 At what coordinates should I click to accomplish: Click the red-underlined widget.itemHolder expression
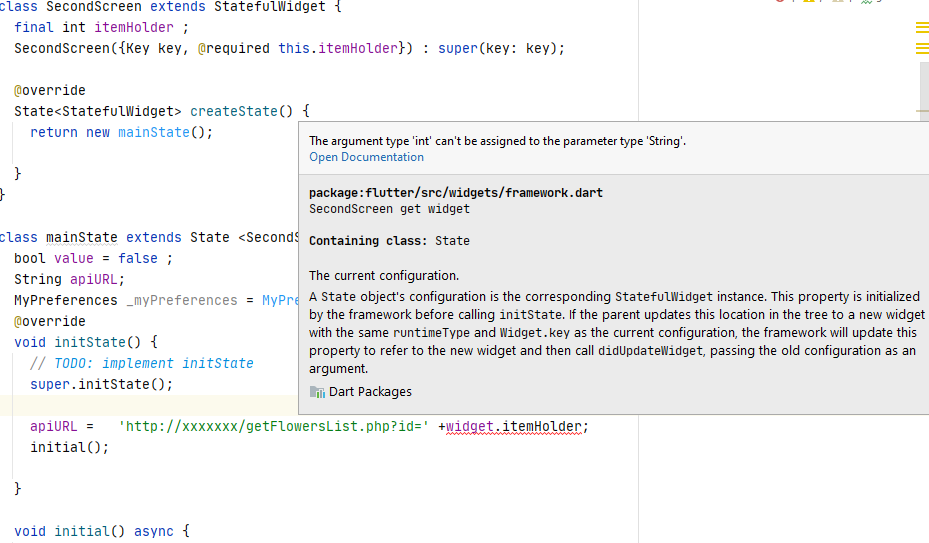point(514,427)
